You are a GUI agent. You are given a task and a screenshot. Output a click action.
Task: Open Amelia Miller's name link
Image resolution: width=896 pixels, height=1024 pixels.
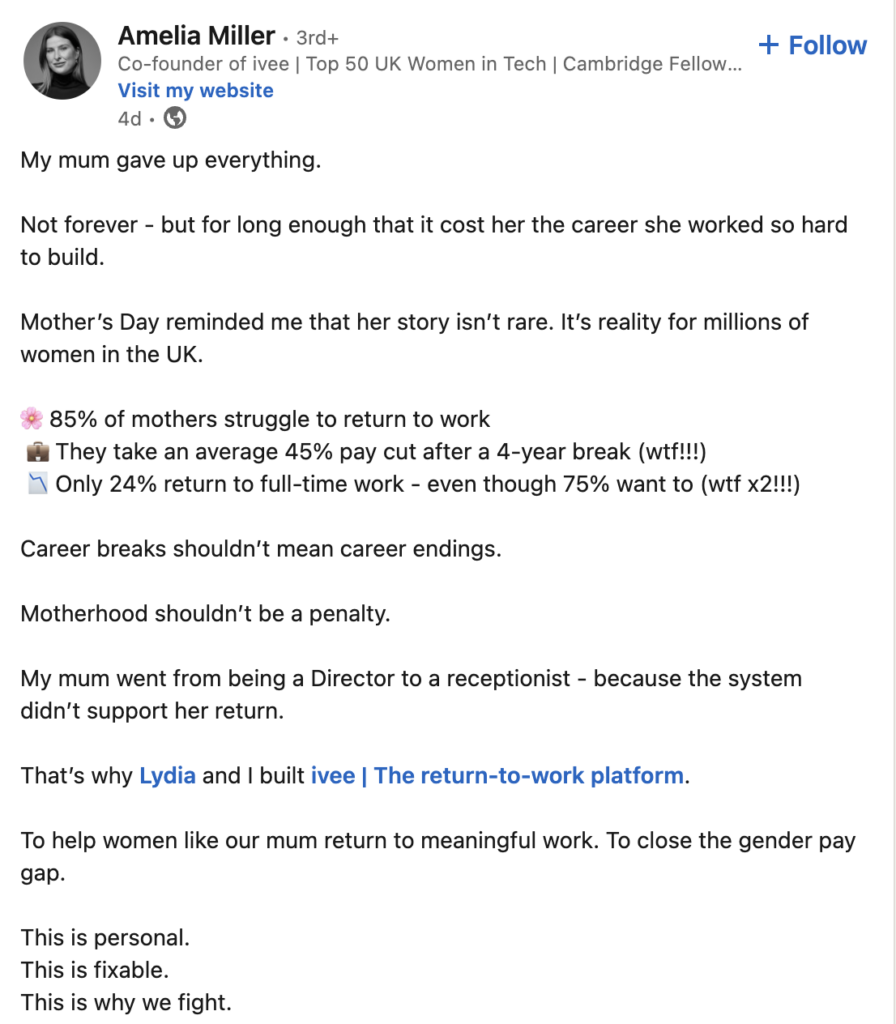(x=196, y=36)
